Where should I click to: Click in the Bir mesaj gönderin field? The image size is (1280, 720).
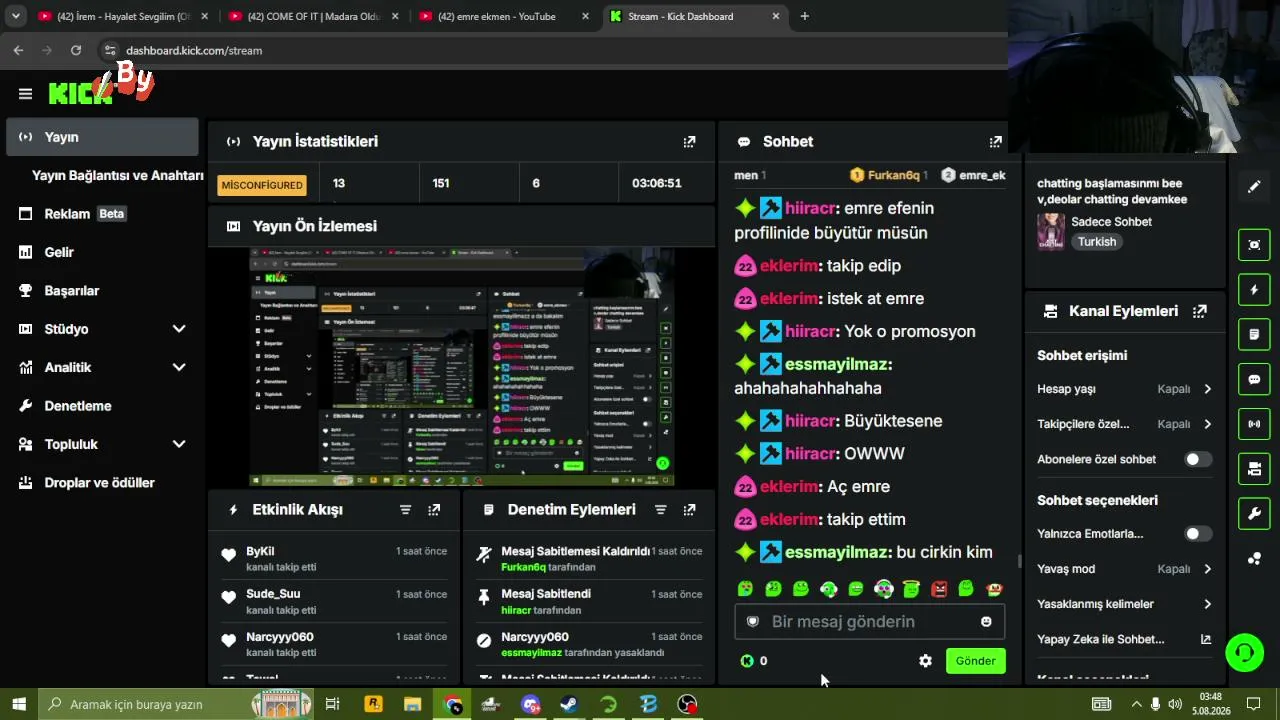869,622
